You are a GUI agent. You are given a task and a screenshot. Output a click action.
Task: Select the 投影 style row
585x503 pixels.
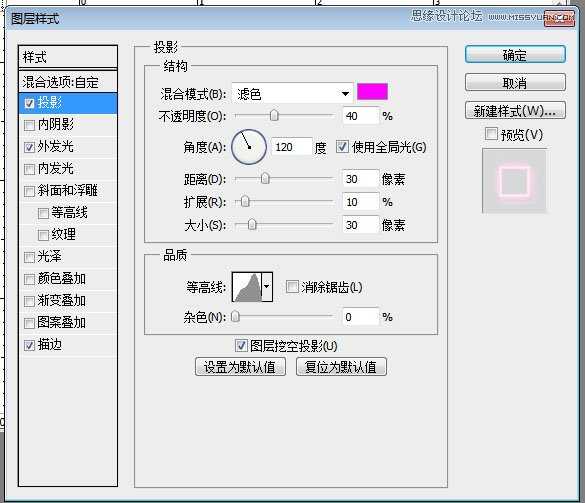68,103
